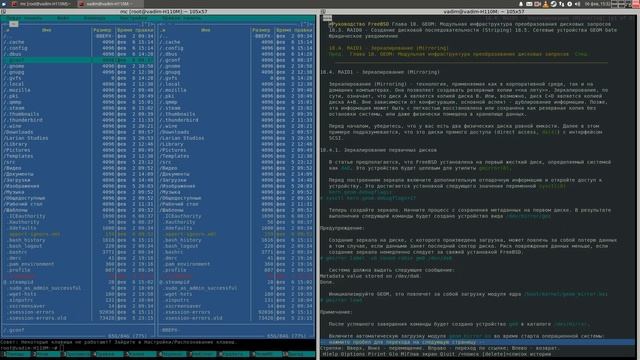This screenshot has width=640, height=360.
Task: Open the VLC cone tray icon
Action: coord(545,4)
